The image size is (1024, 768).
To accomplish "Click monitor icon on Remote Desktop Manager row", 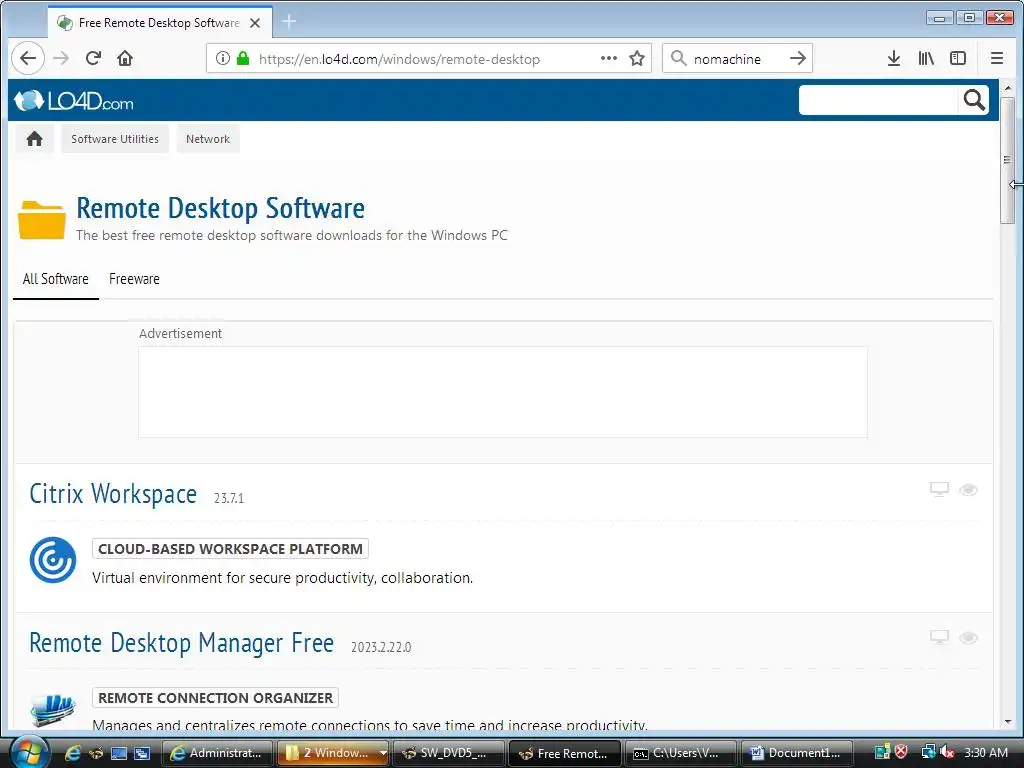I will 939,637.
